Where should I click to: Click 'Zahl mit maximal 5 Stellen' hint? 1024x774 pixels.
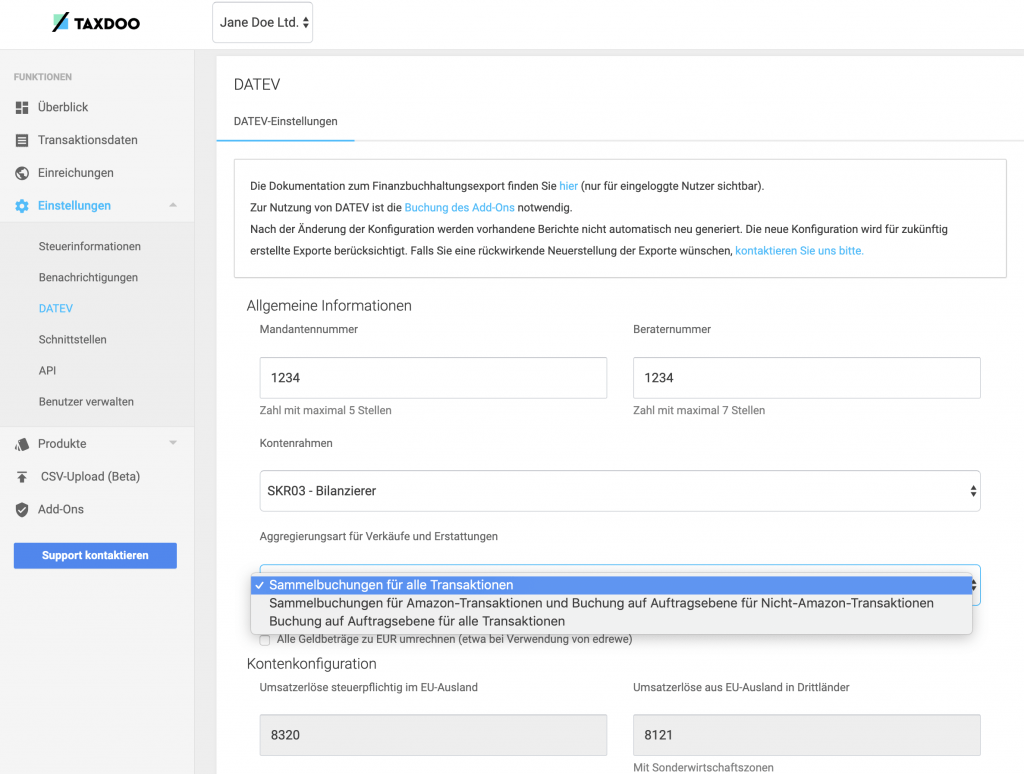tap(325, 410)
